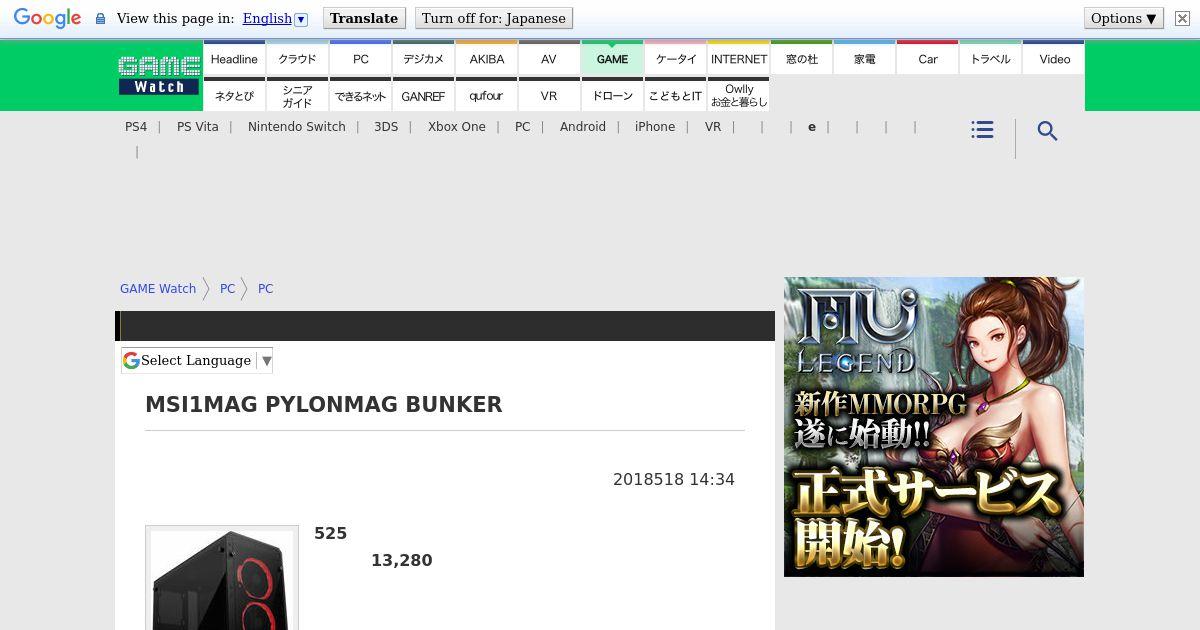The width and height of the screenshot is (1200, 630).
Task: Open the PC case product thumbnail
Action: [222, 578]
